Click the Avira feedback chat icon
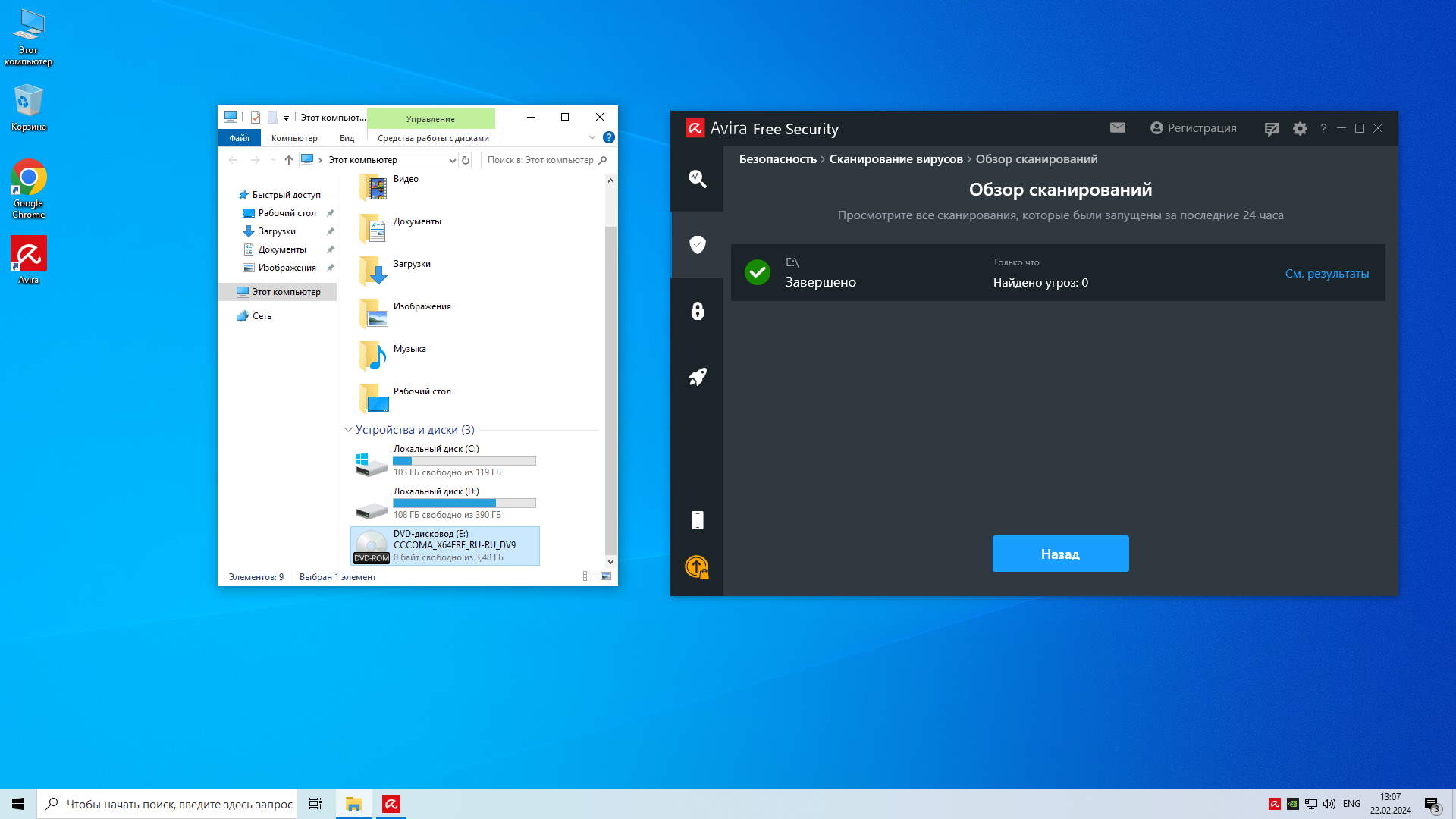The image size is (1456, 819). (x=1272, y=129)
